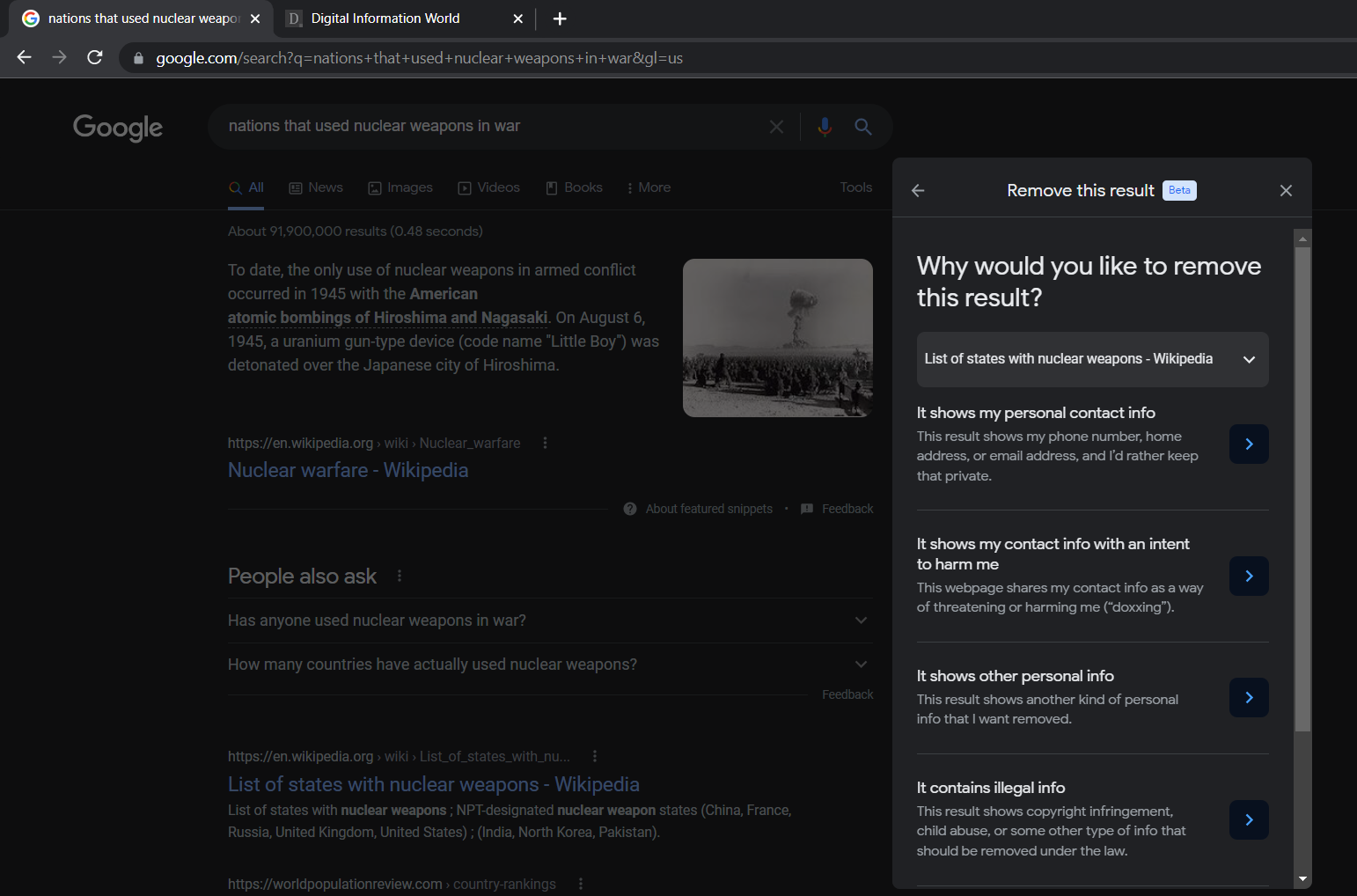
Task: Click inside the Google search input field
Action: (x=493, y=126)
